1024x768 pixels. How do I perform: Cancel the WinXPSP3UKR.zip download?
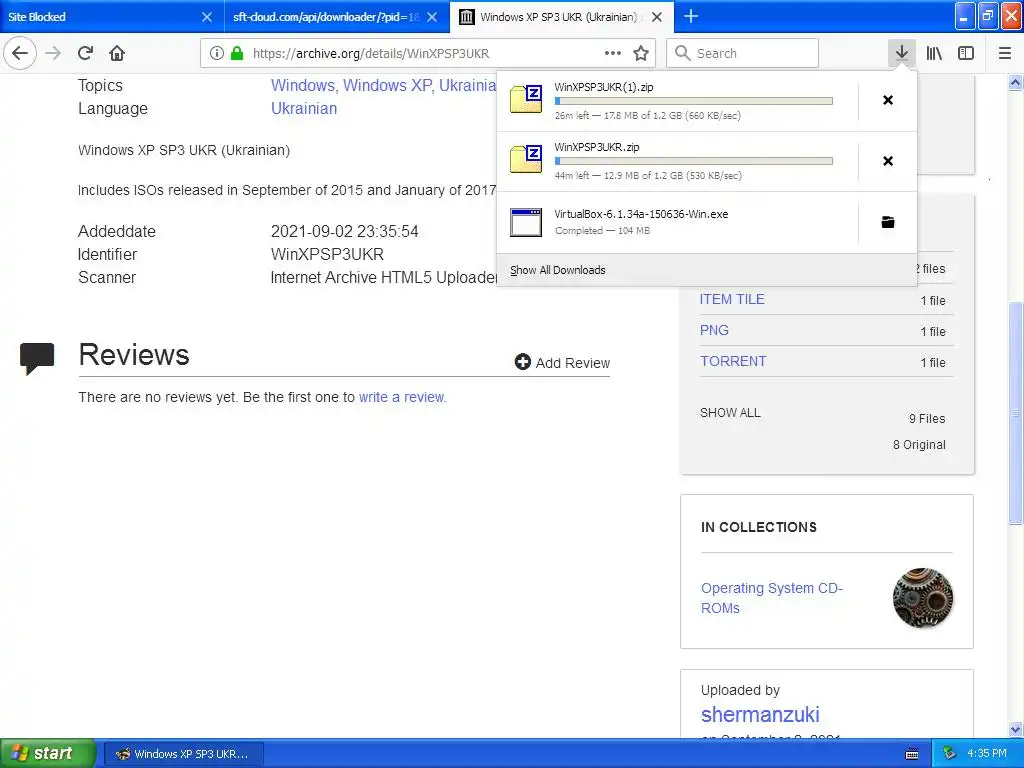888,161
